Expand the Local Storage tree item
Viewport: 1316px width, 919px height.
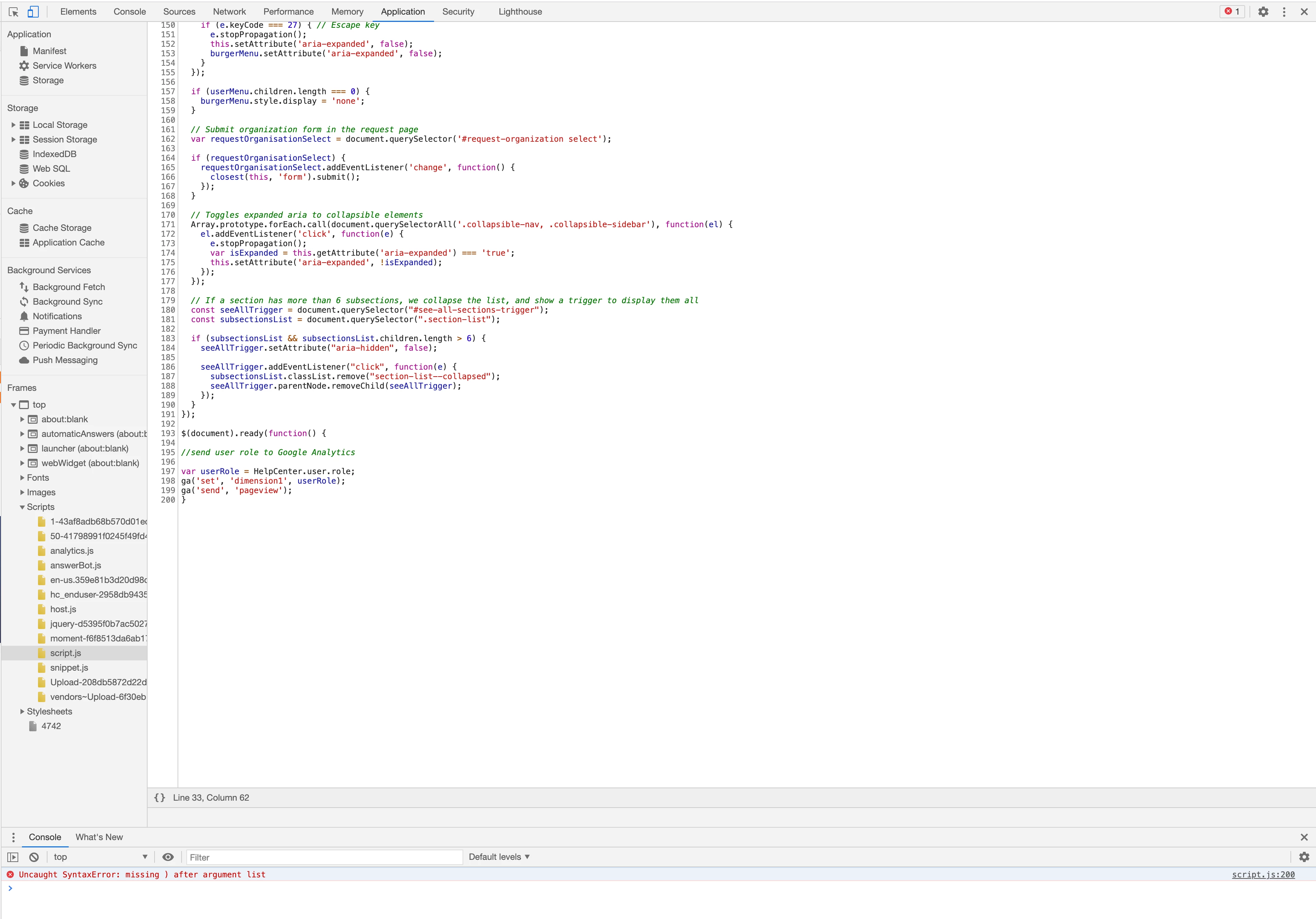click(13, 125)
